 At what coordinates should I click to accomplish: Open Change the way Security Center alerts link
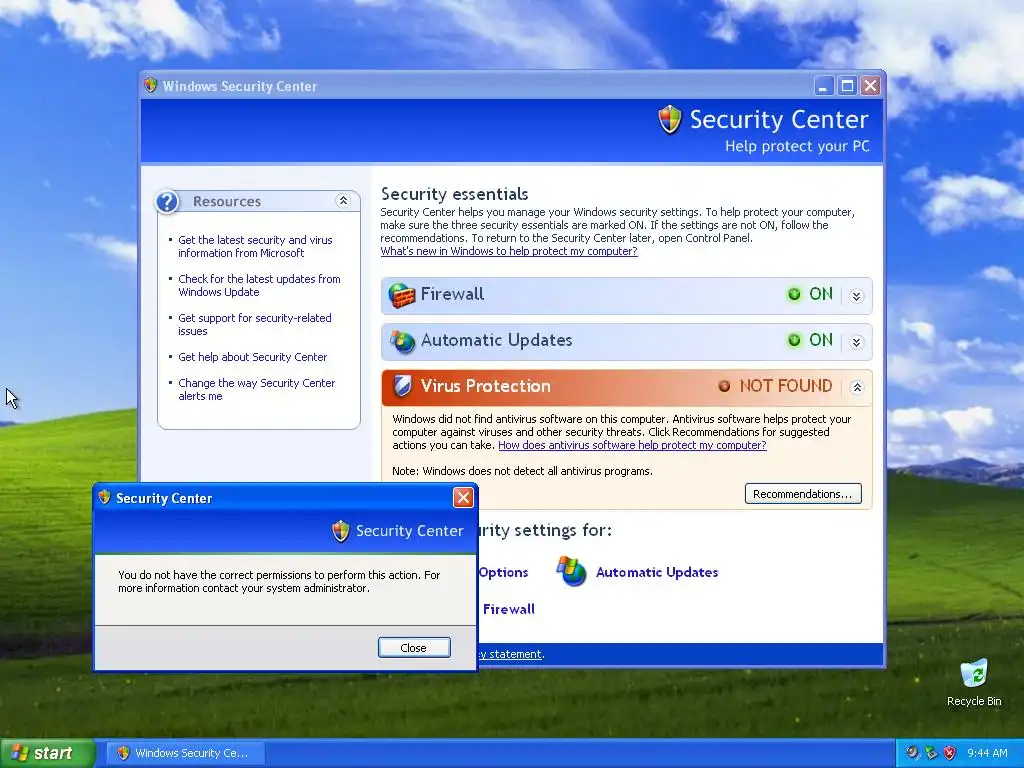click(x=257, y=389)
